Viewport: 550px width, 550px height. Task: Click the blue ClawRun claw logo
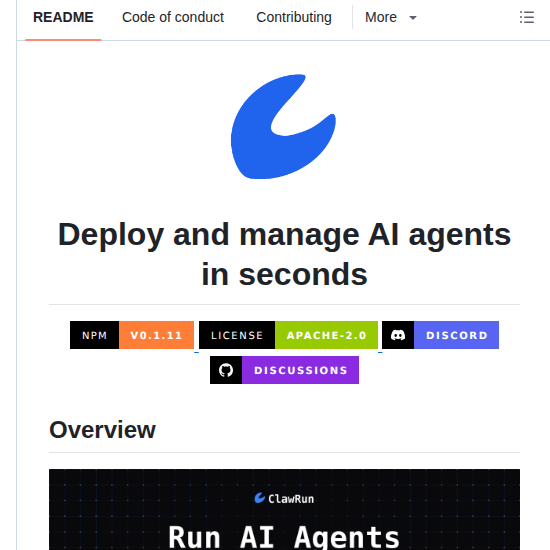[283, 127]
